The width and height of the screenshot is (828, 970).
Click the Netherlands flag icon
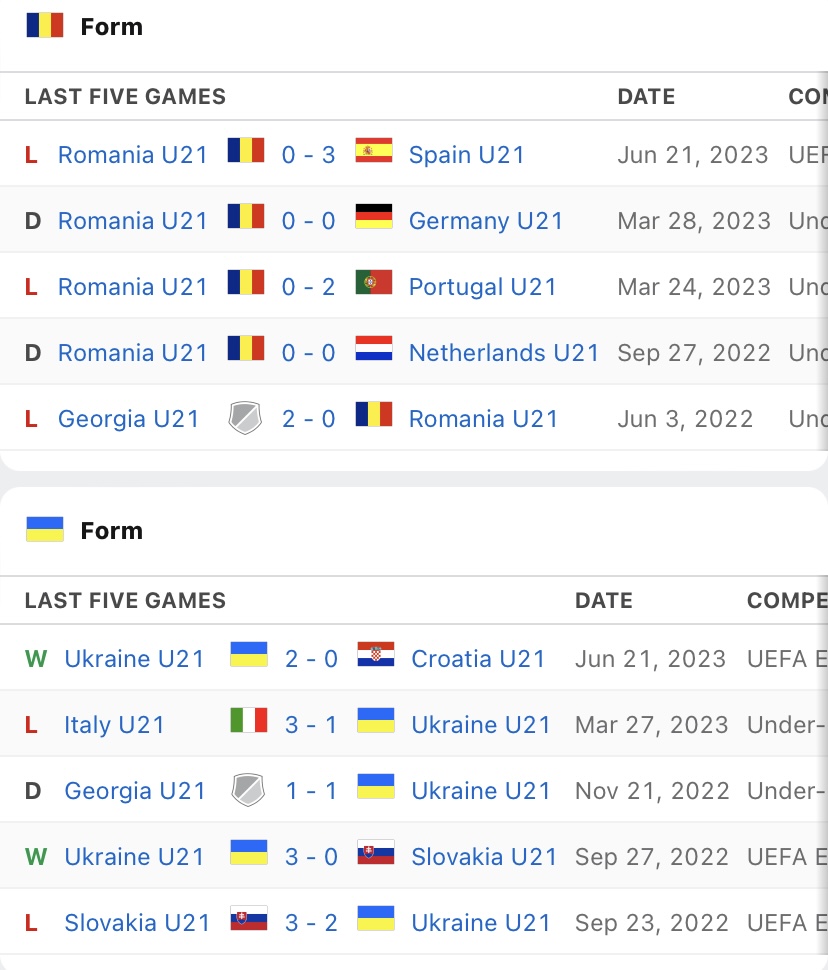coord(374,350)
